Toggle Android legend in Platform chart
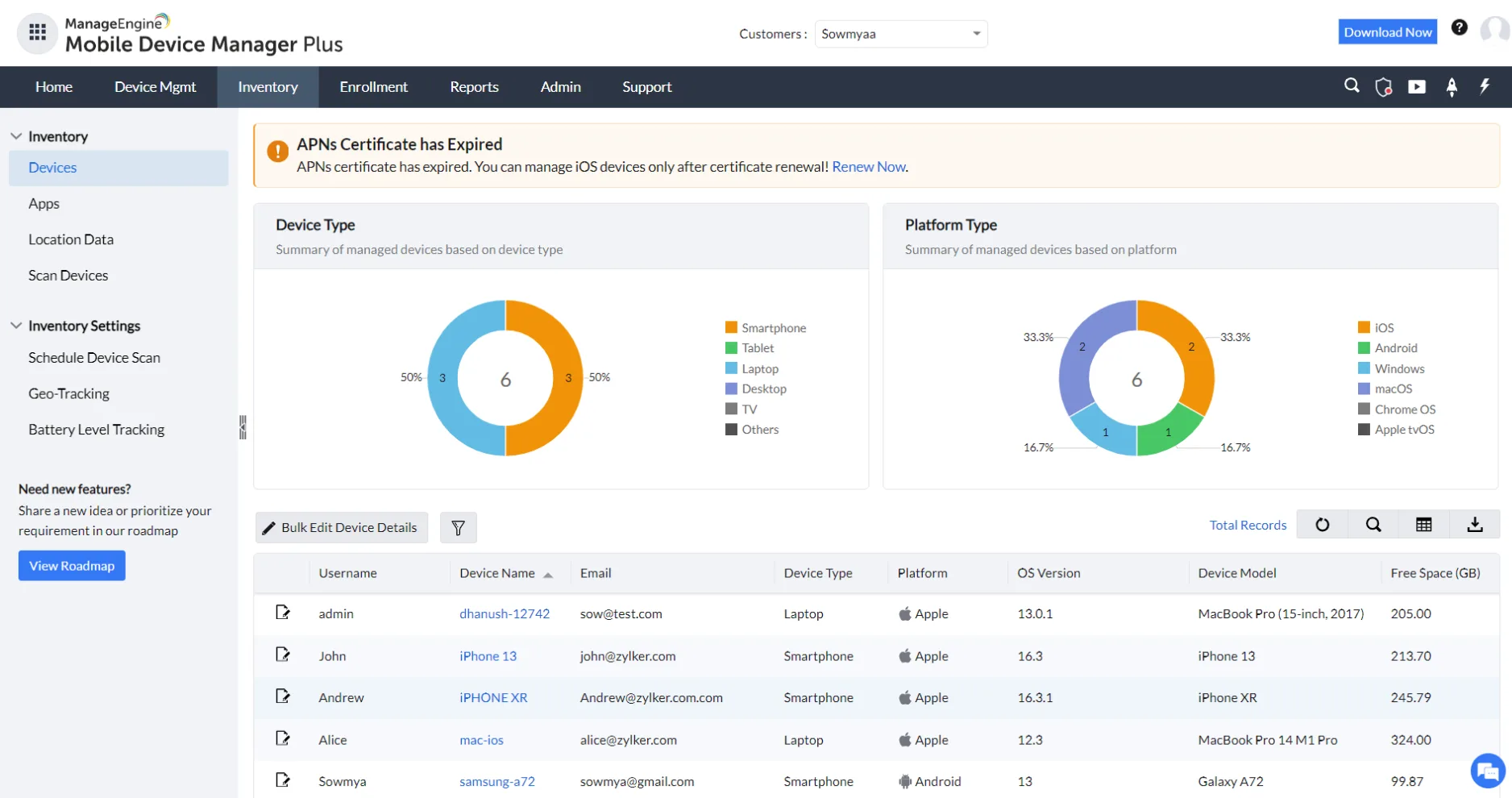1512x798 pixels. click(1387, 348)
